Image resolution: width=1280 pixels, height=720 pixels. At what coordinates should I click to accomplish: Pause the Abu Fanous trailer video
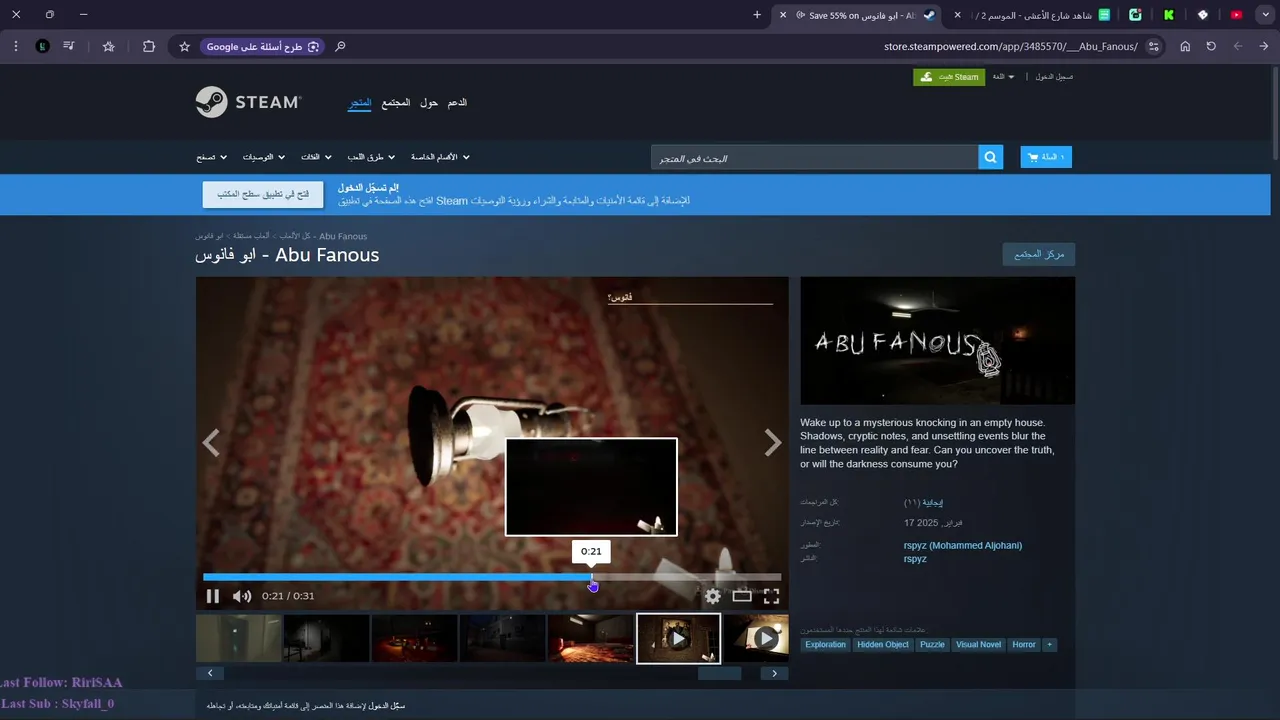[212, 596]
